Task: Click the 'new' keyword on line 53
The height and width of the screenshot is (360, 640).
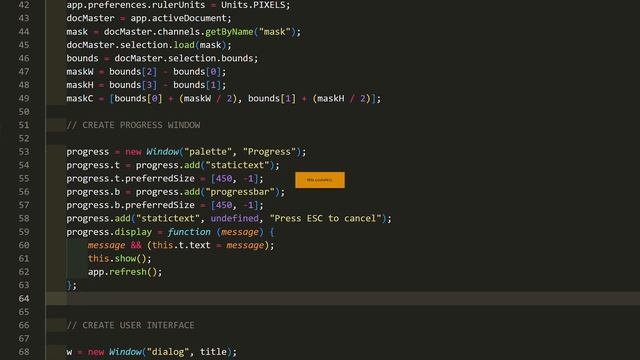Action: click(133, 151)
